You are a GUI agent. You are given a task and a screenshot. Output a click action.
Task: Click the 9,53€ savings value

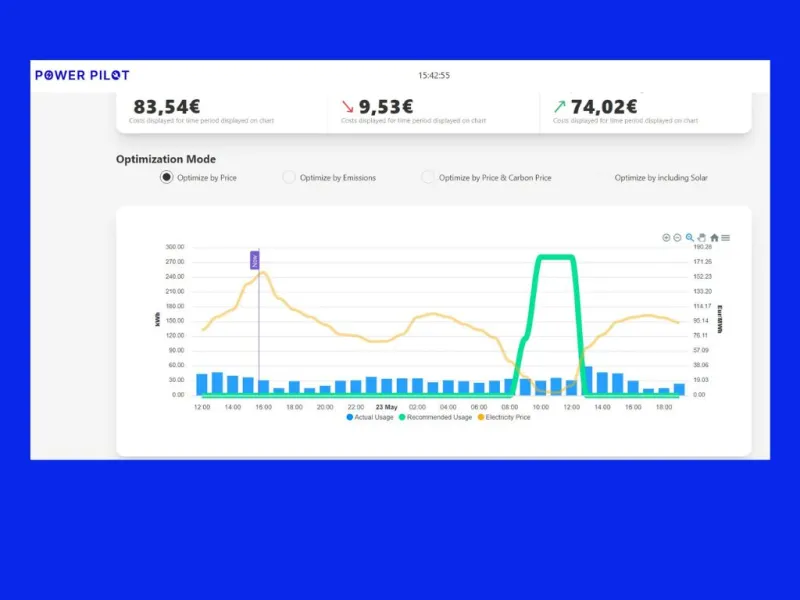coord(386,107)
